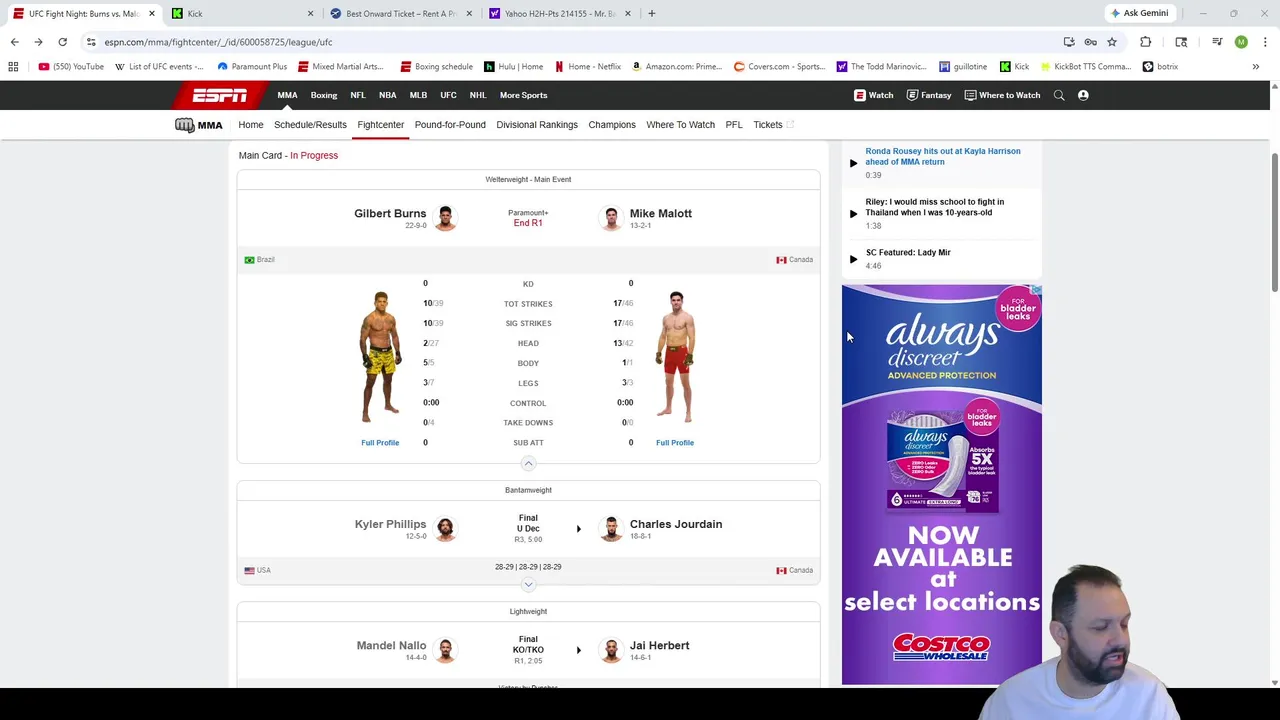Image resolution: width=1280 pixels, height=720 pixels.
Task: Open Chrome profile avatar menu
Action: pyautogui.click(x=1241, y=42)
